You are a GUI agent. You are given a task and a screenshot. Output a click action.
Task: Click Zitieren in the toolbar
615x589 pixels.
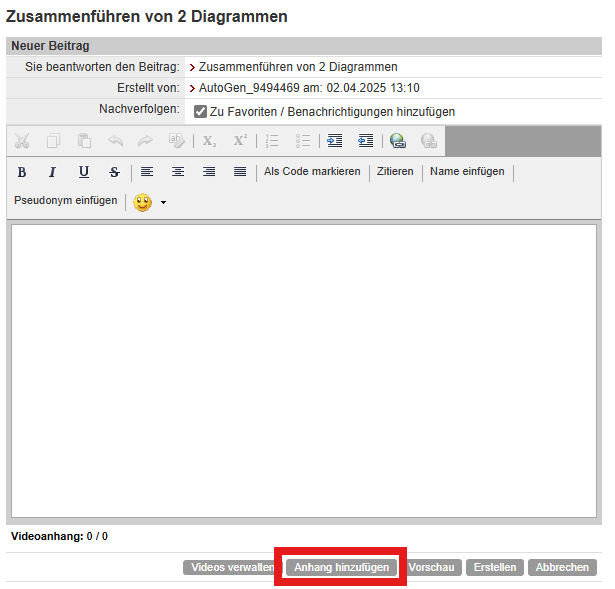pos(395,171)
